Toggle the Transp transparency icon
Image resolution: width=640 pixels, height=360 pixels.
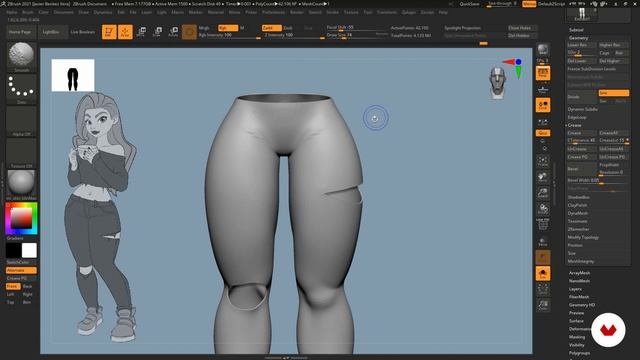(542, 242)
